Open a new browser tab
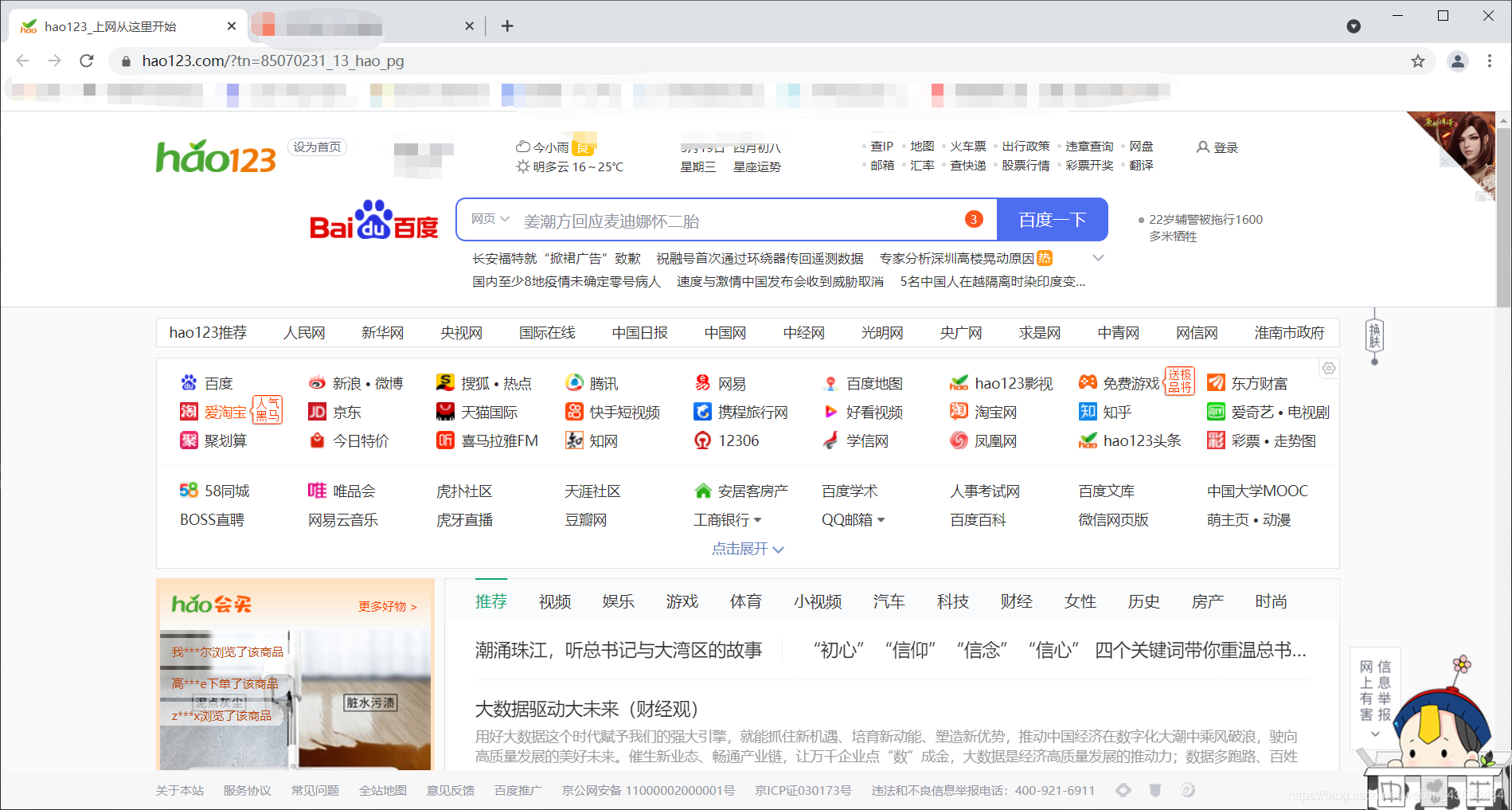 tap(507, 26)
